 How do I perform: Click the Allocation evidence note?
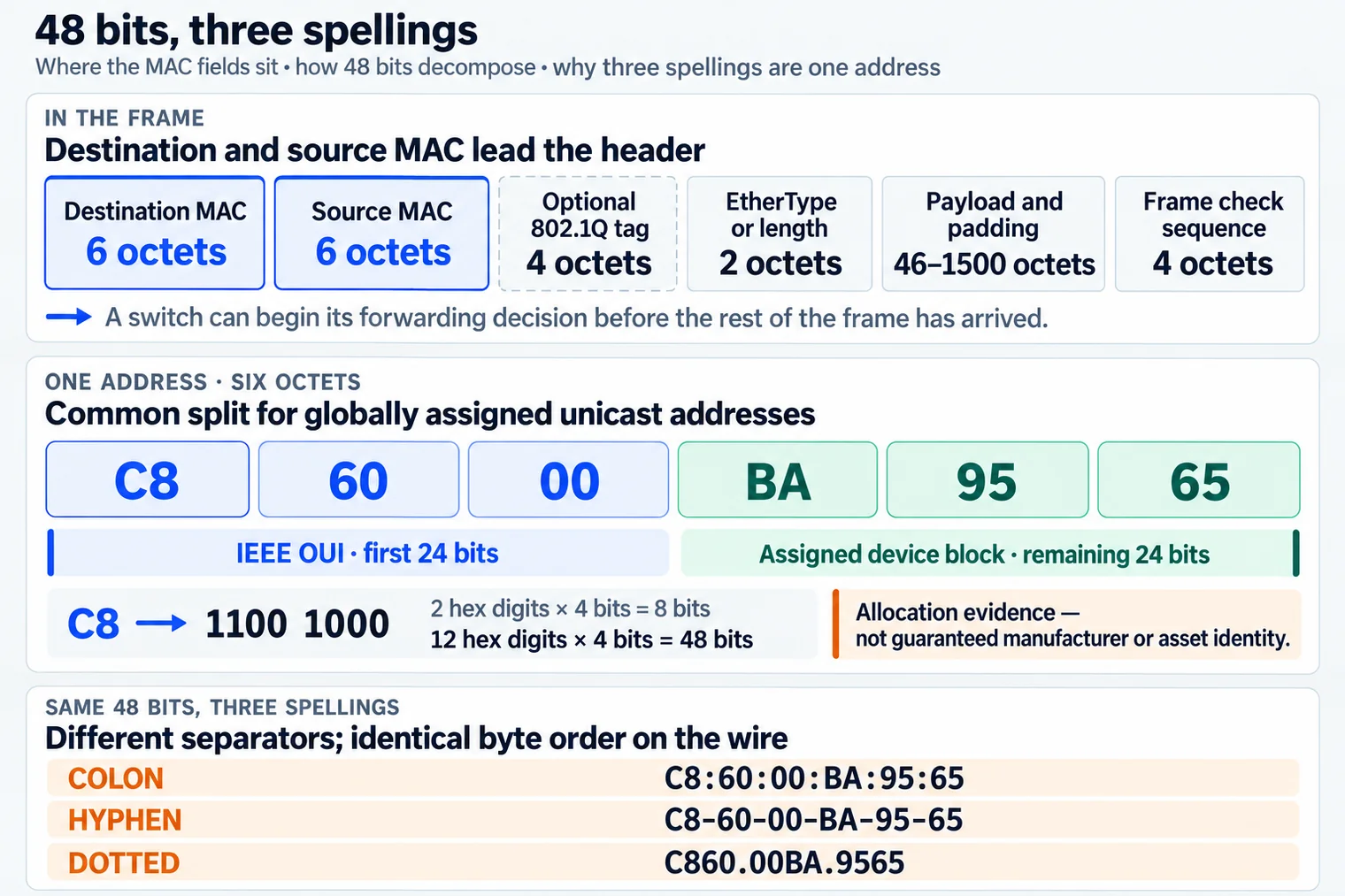1066,624
